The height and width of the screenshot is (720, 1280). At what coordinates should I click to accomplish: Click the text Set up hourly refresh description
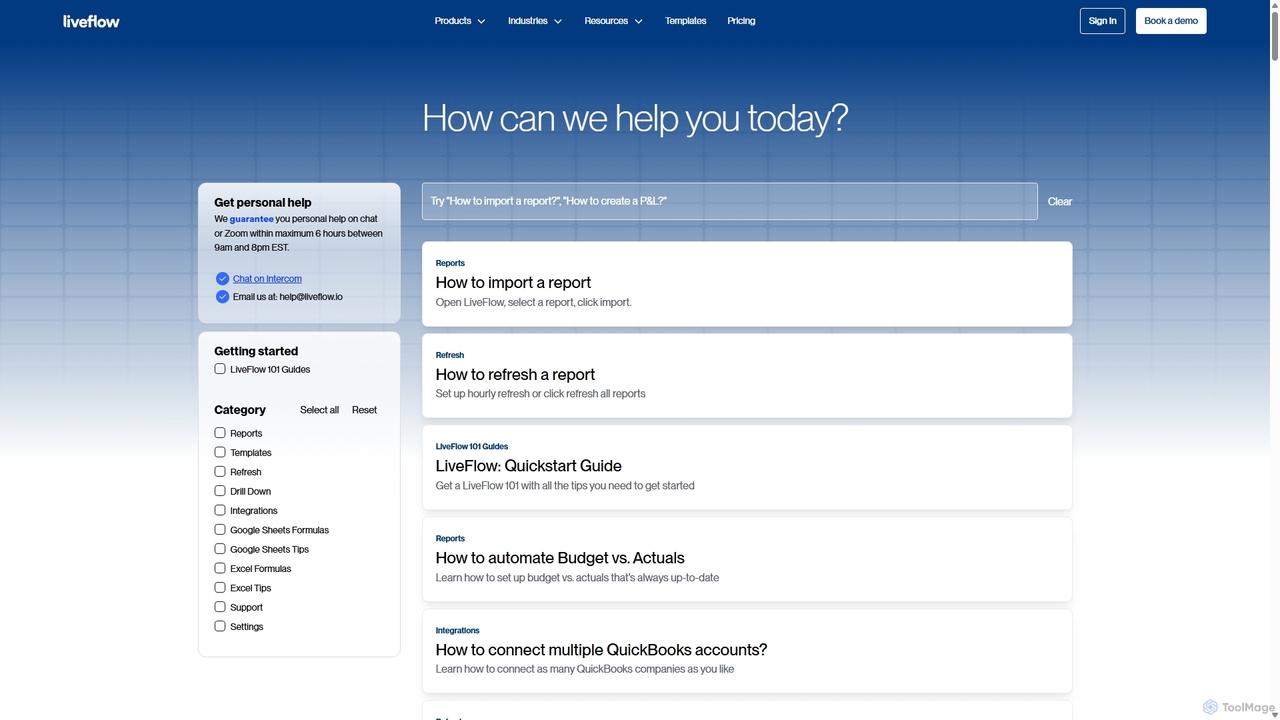540,394
